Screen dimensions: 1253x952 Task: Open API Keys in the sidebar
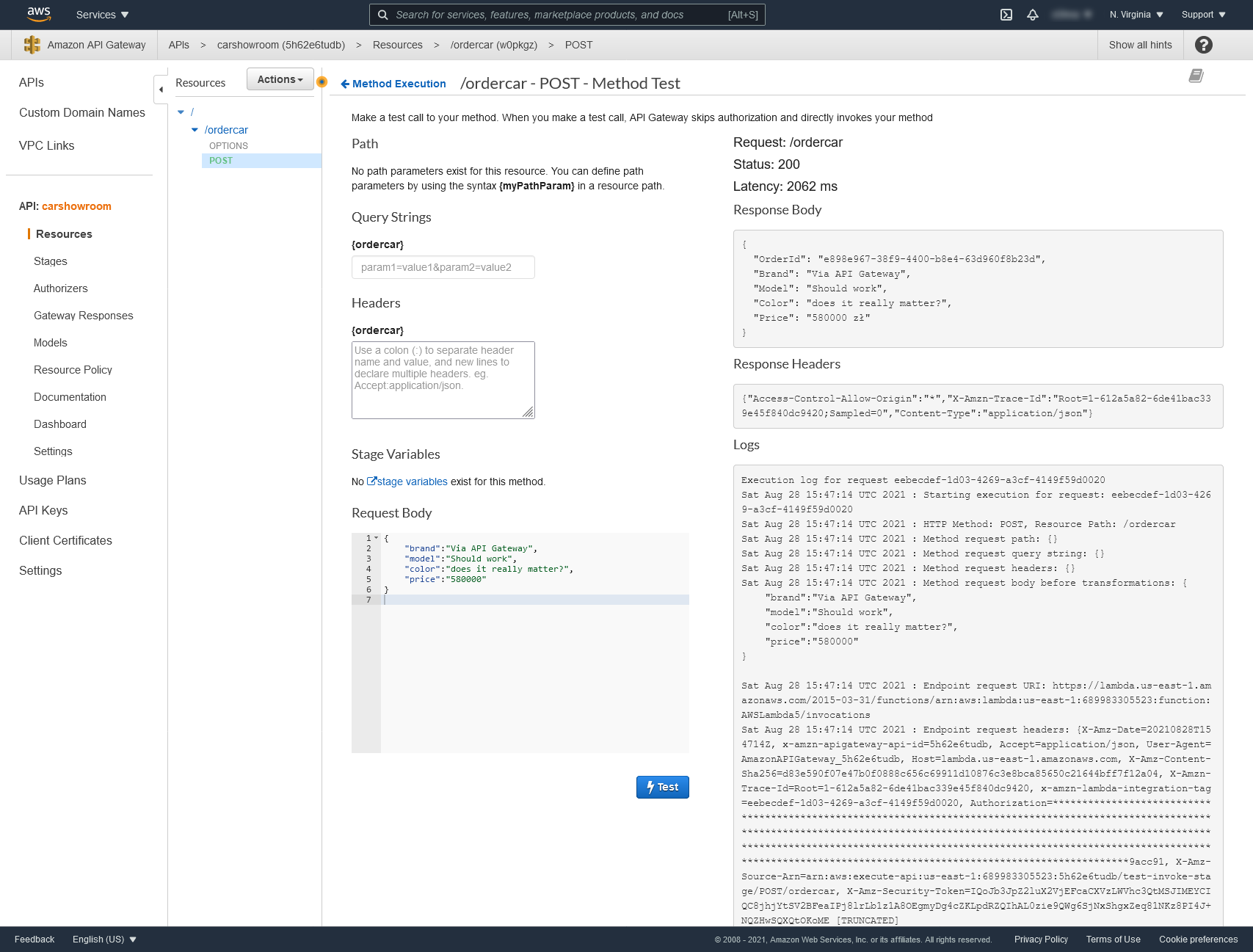[x=43, y=510]
